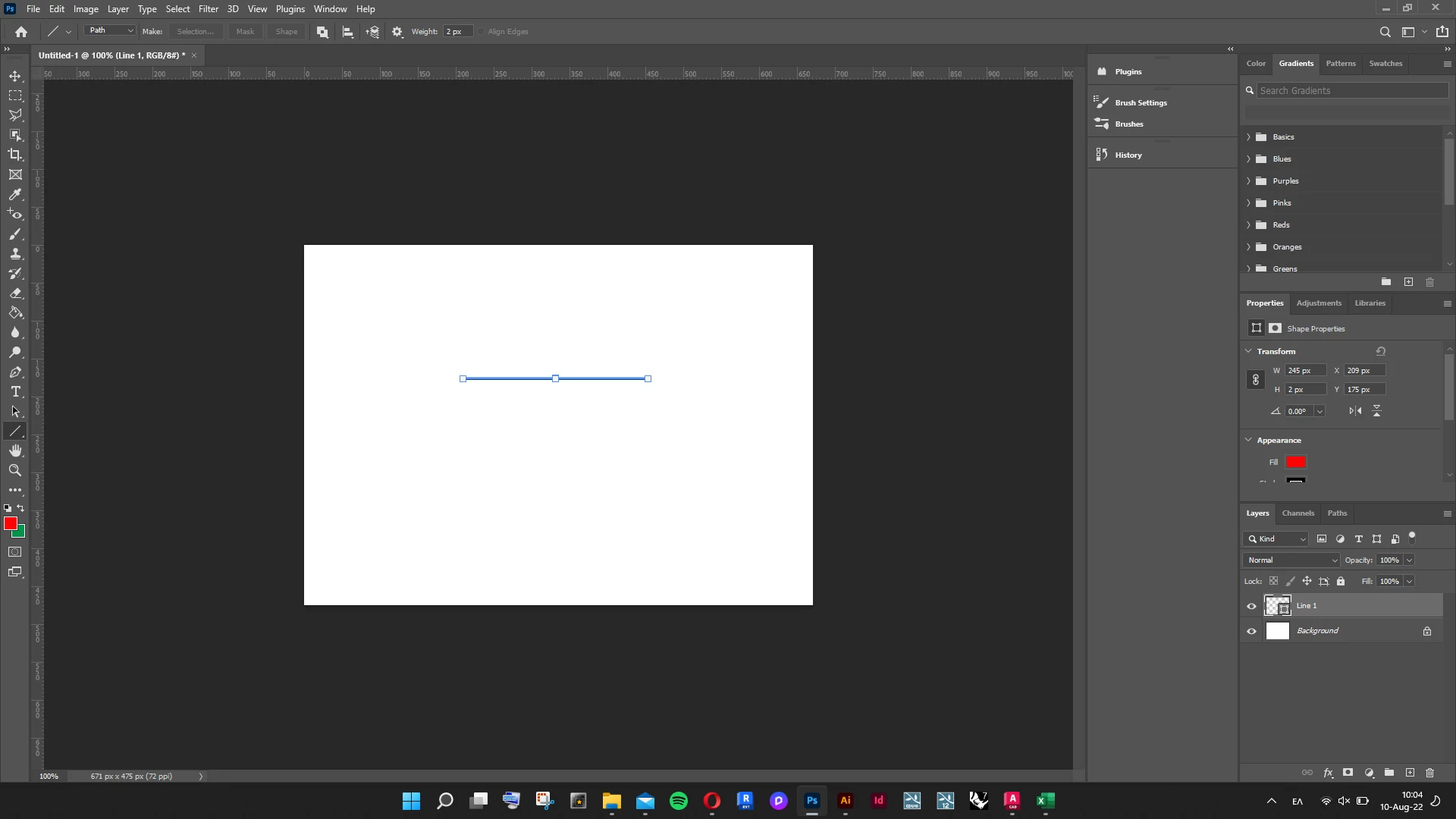The width and height of the screenshot is (1456, 819).
Task: Open the Filter menu
Action: coord(208,9)
